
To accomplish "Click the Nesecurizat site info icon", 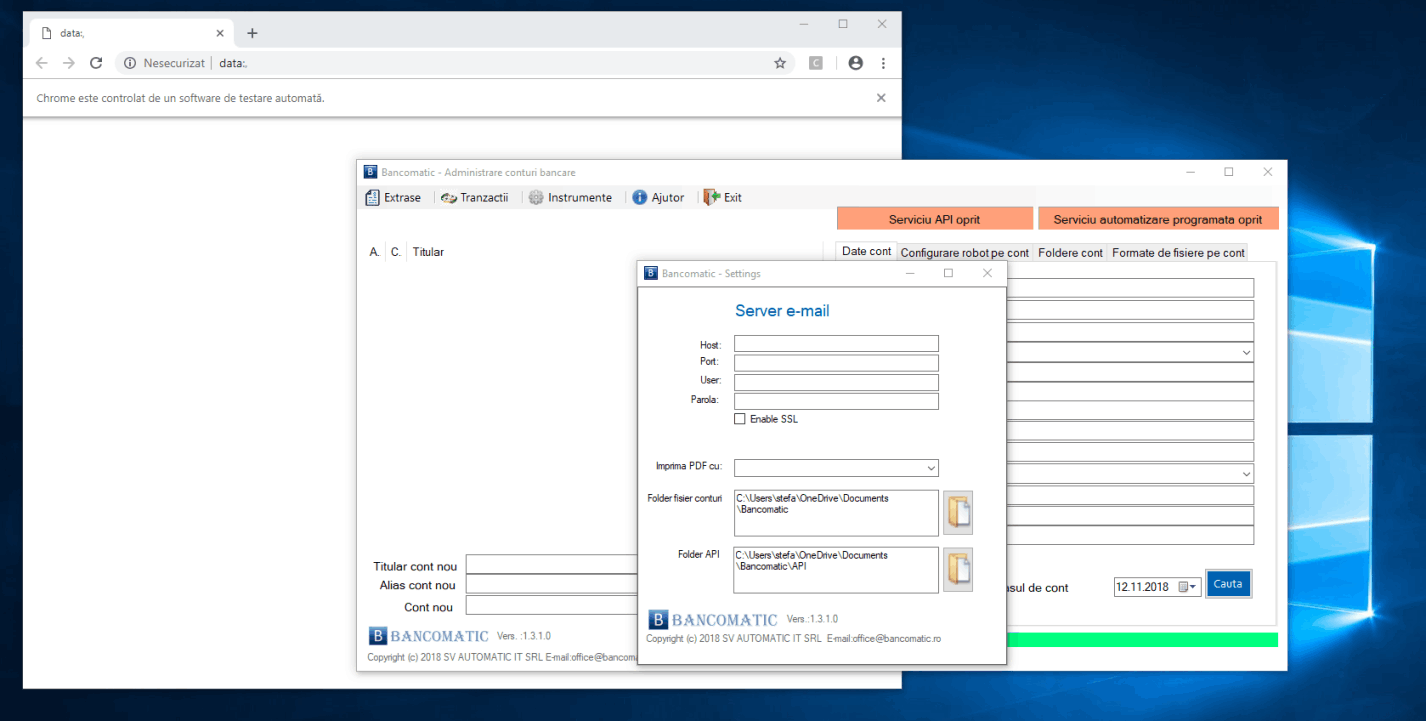I will 130,63.
